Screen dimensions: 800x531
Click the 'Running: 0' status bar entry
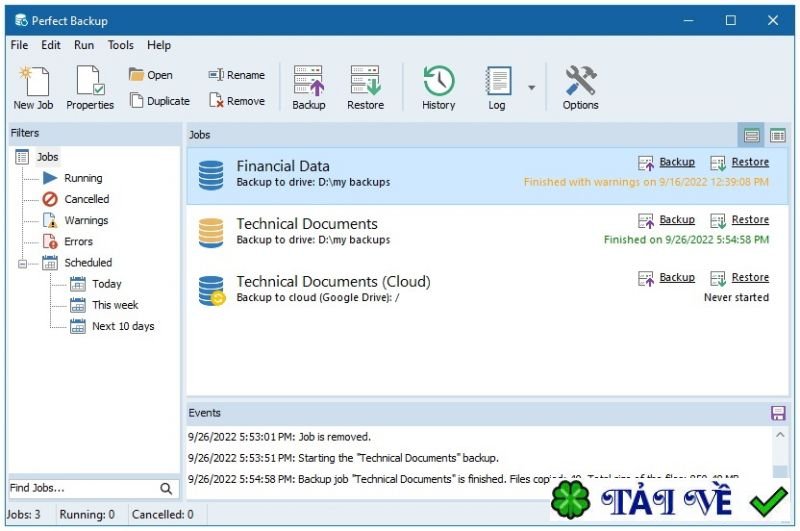pos(87,515)
